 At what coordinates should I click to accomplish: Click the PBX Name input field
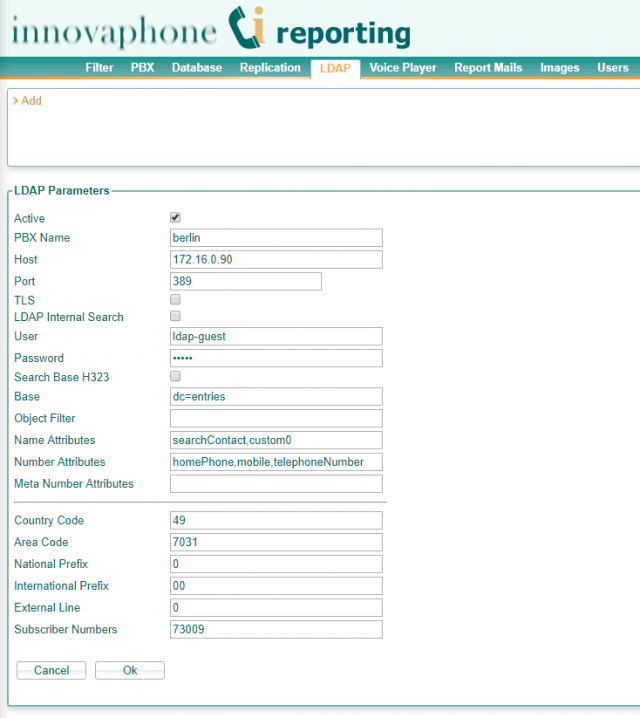coord(276,238)
